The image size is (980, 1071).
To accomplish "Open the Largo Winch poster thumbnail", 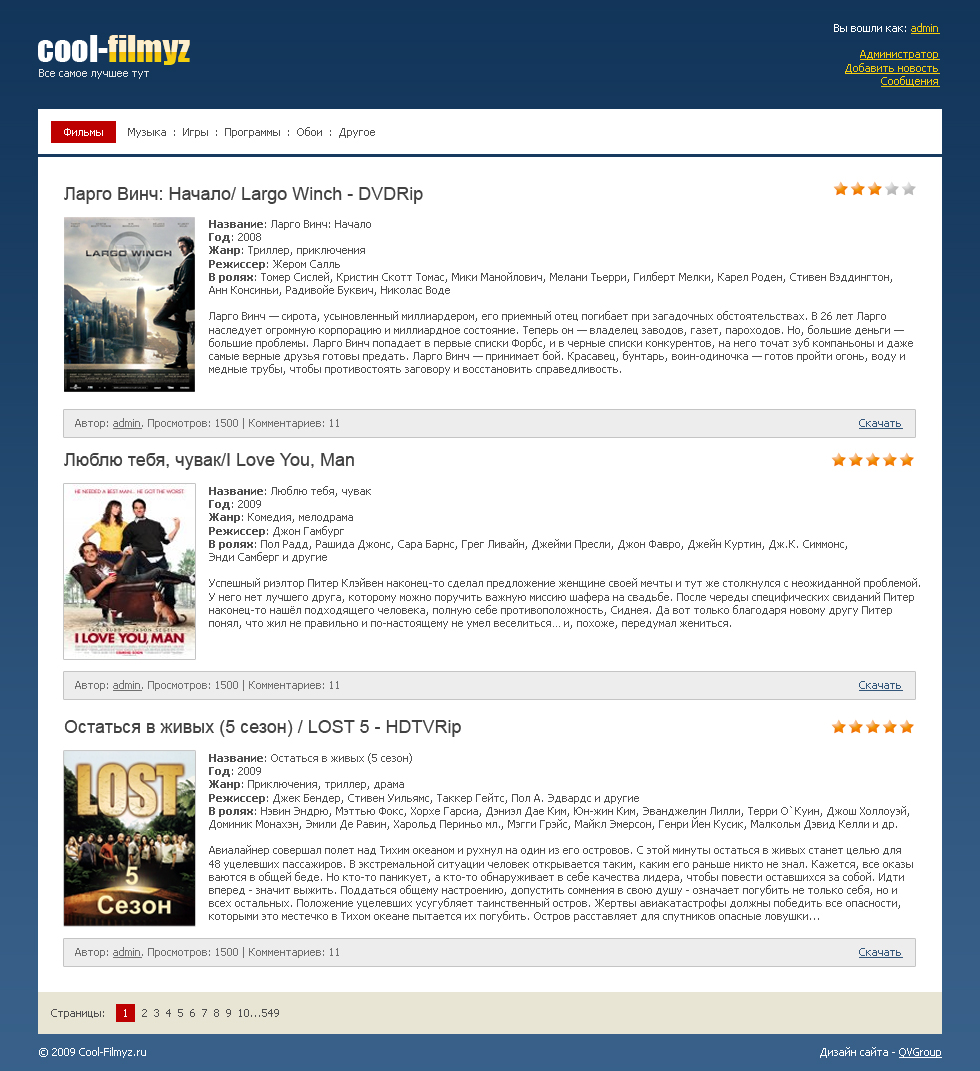I will [129, 305].
